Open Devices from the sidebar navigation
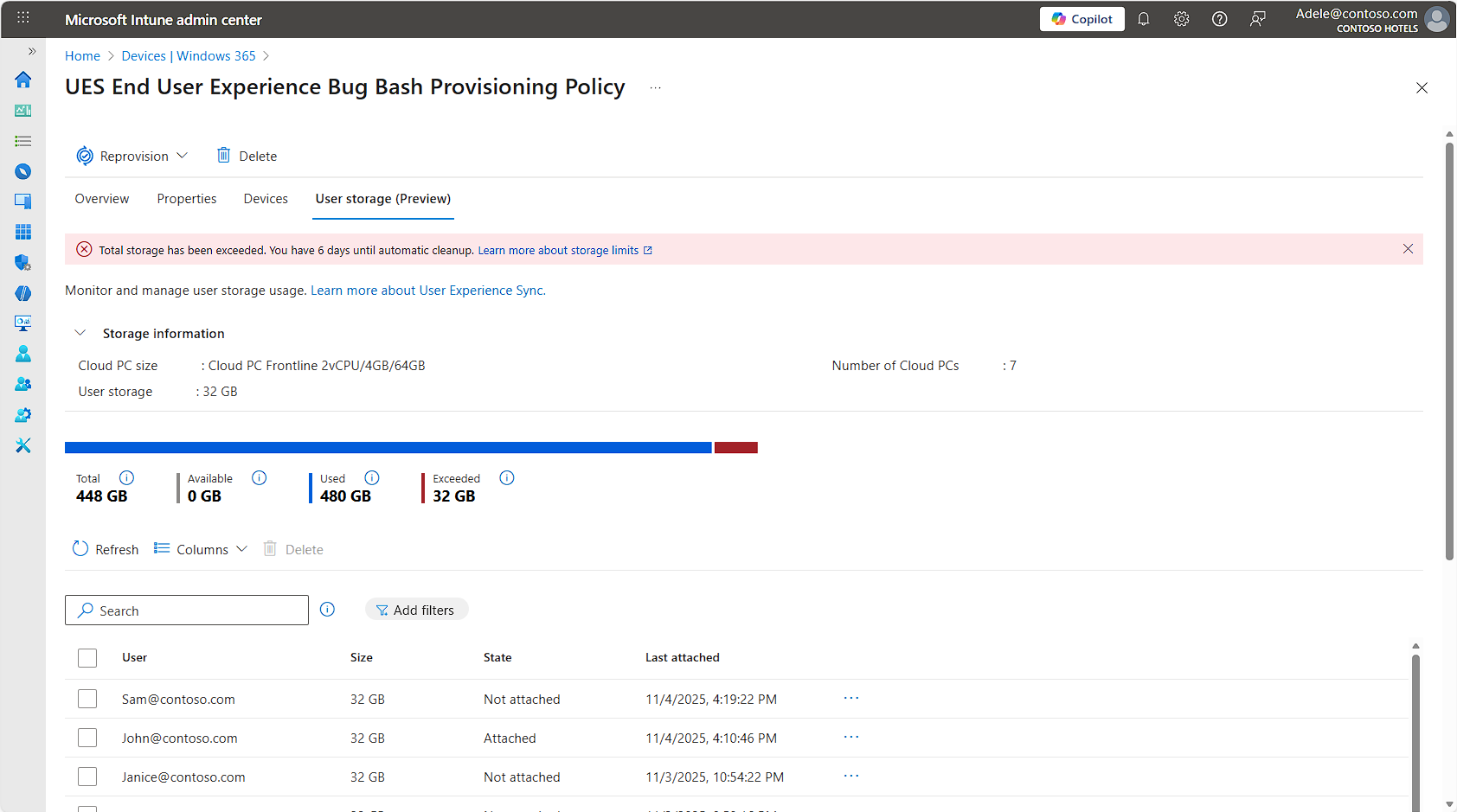1457x812 pixels. click(22, 201)
